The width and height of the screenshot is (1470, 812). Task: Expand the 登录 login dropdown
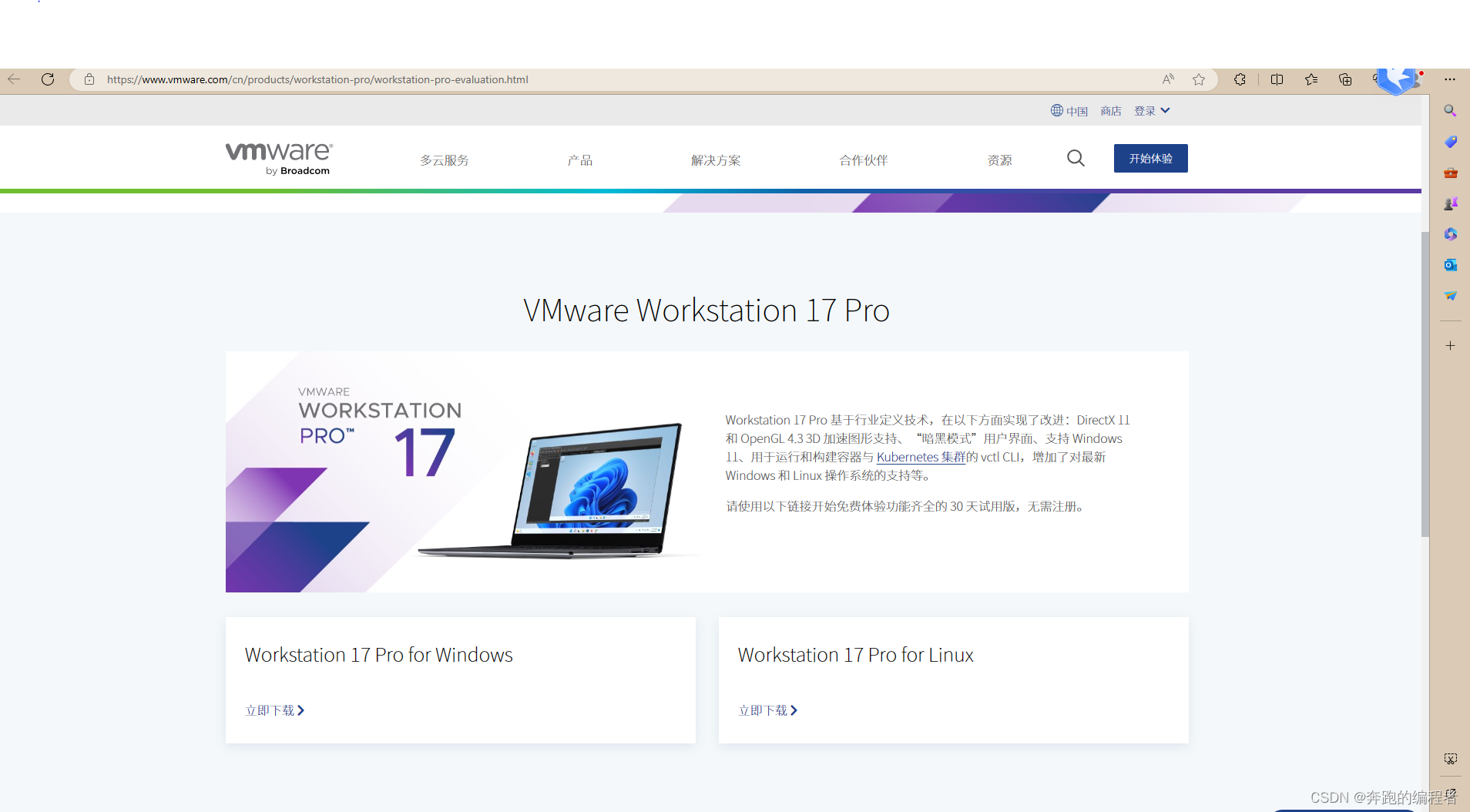tap(1152, 111)
